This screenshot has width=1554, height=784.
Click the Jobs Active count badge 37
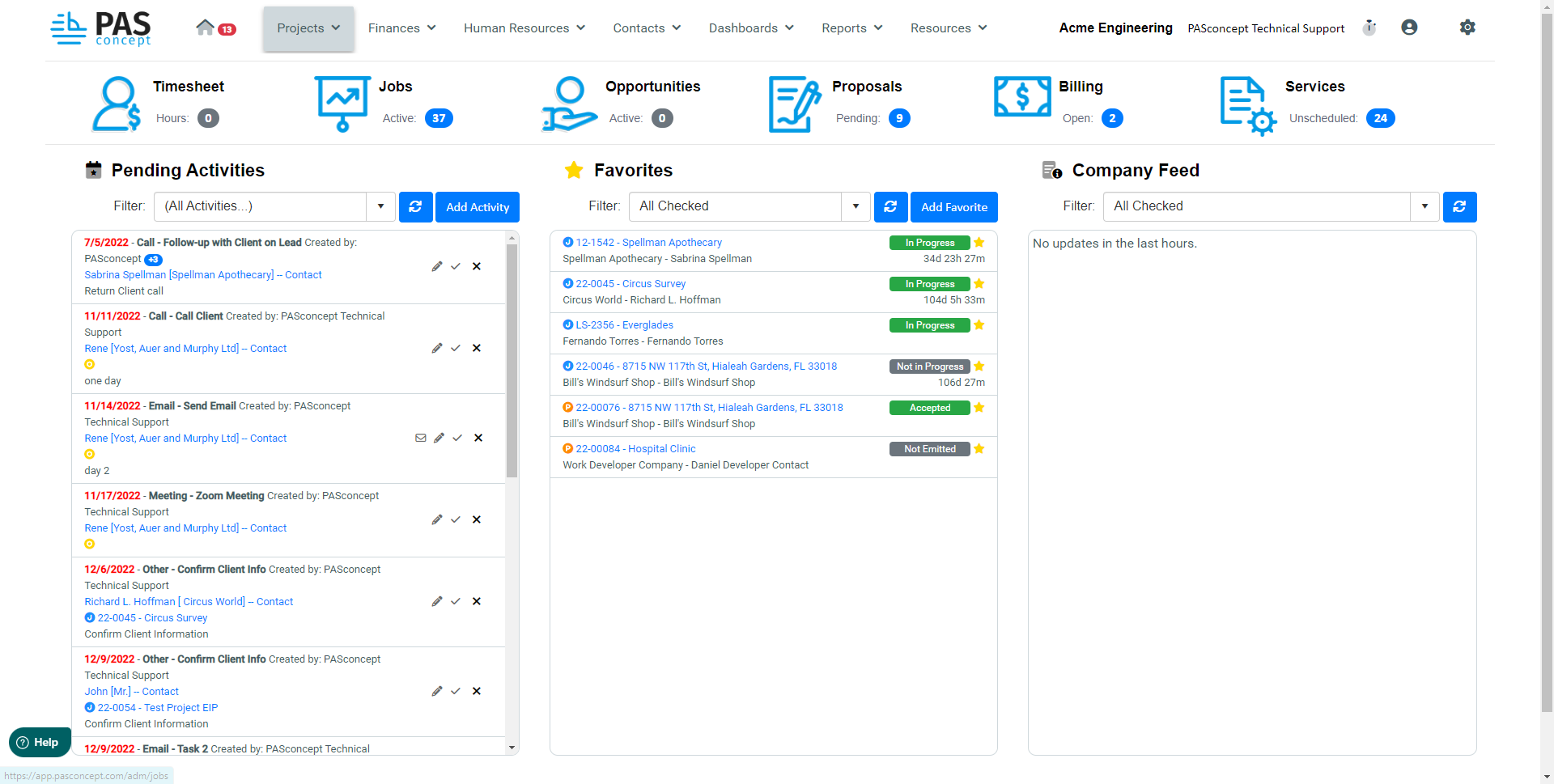tap(439, 118)
